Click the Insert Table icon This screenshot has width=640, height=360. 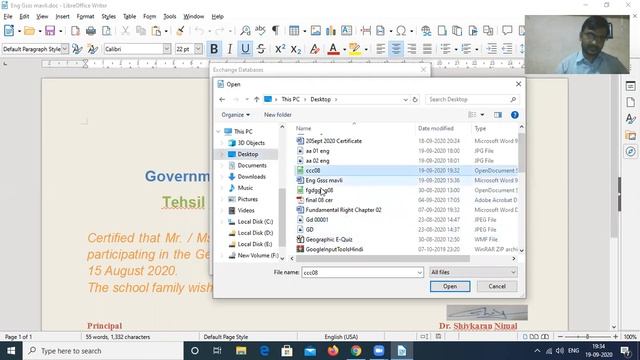(294, 31)
